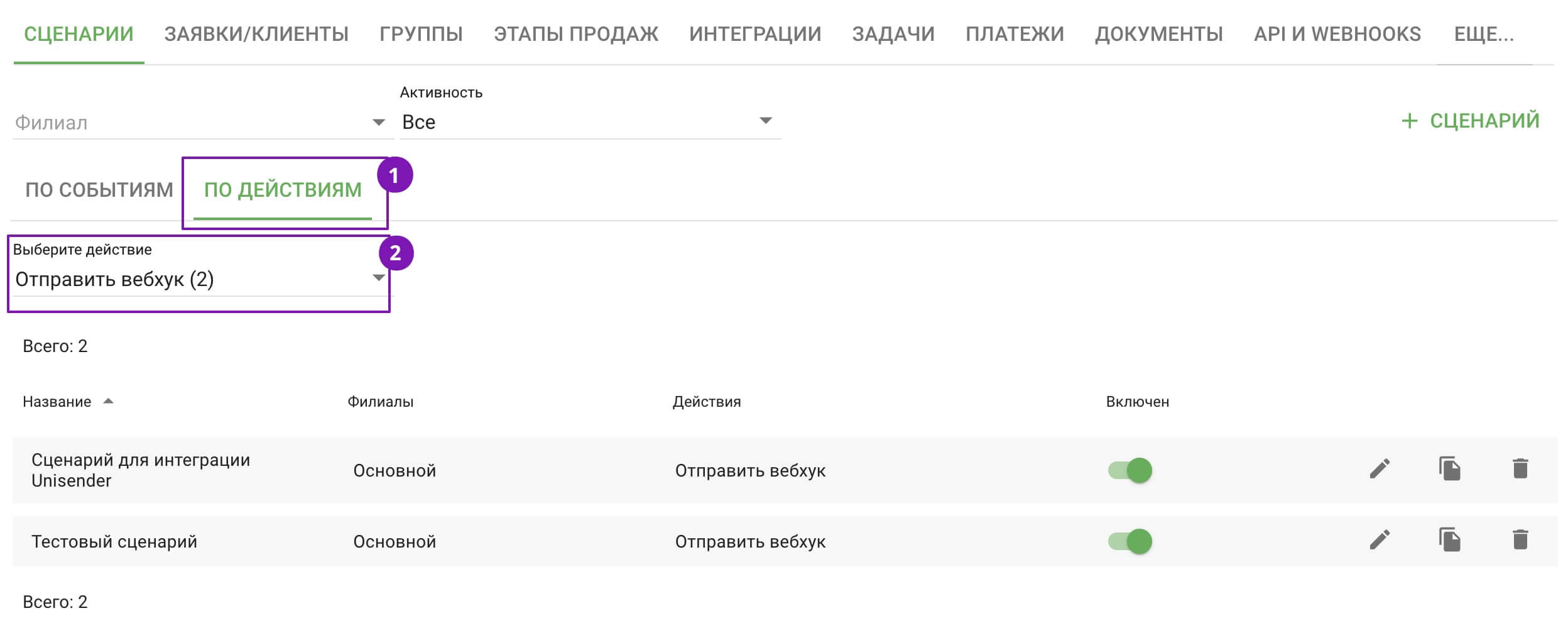Screen dimensions: 1568x640
Task: Switch to the Платежи tab
Action: point(1015,33)
